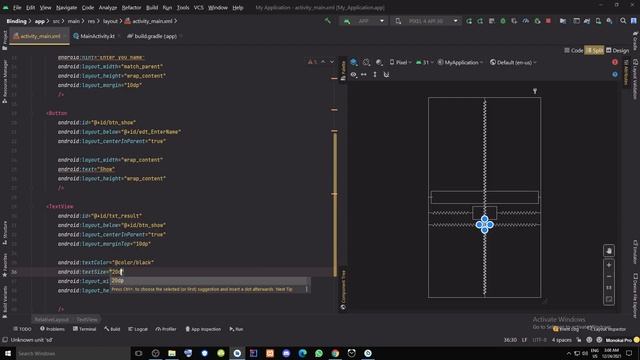The image size is (640, 360).
Task: Switch editor to Split view
Action: pyautogui.click(x=594, y=50)
